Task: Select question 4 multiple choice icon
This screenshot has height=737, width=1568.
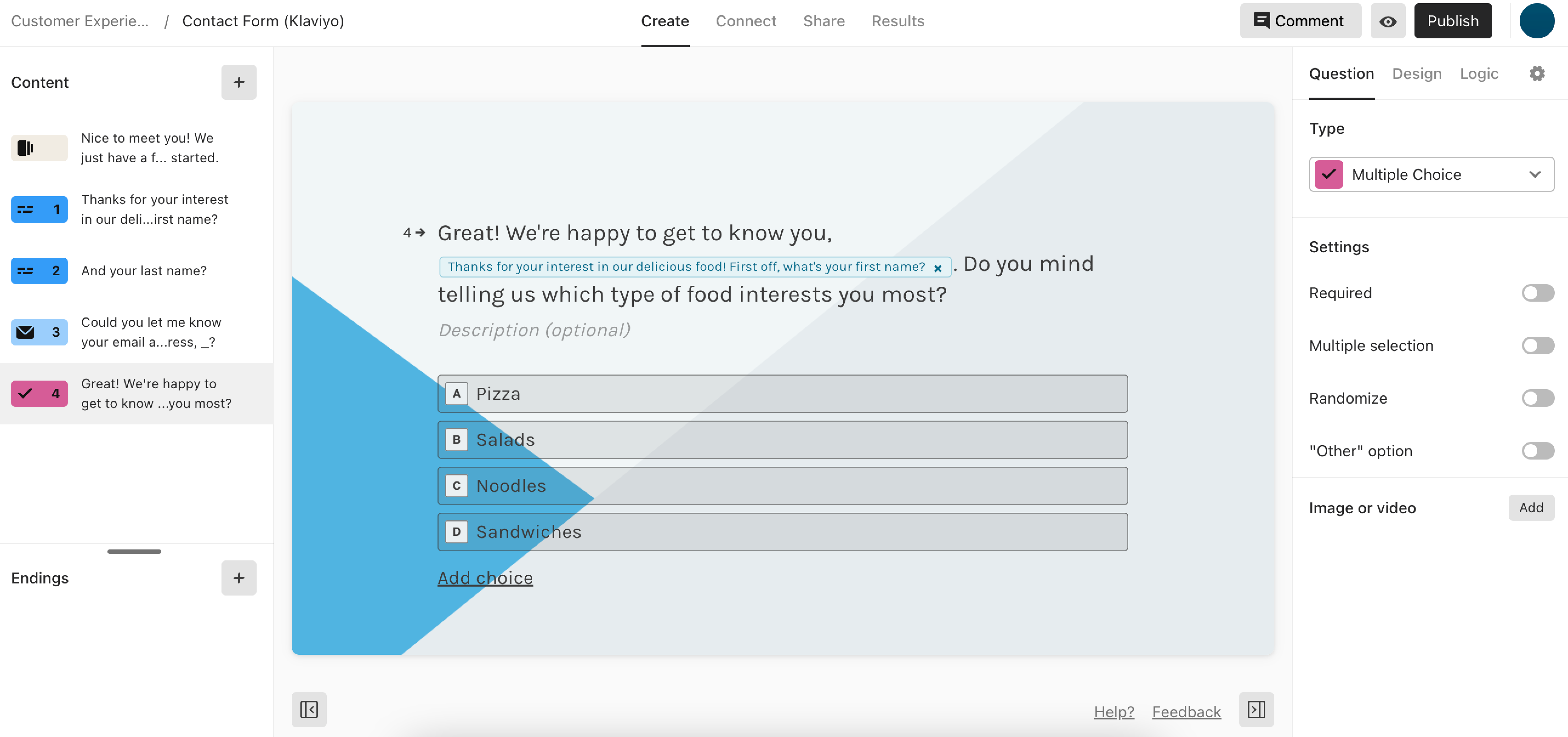Action: click(39, 393)
